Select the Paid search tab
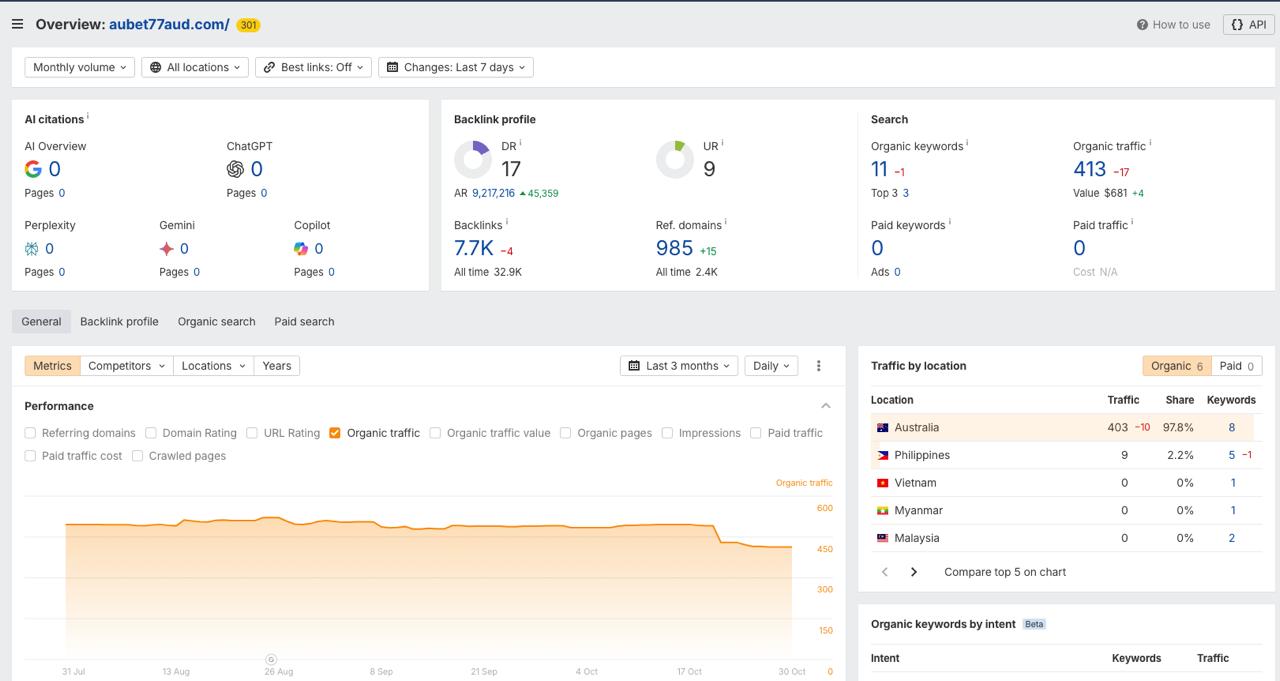Viewport: 1280px width, 681px height. pyautogui.click(x=304, y=321)
